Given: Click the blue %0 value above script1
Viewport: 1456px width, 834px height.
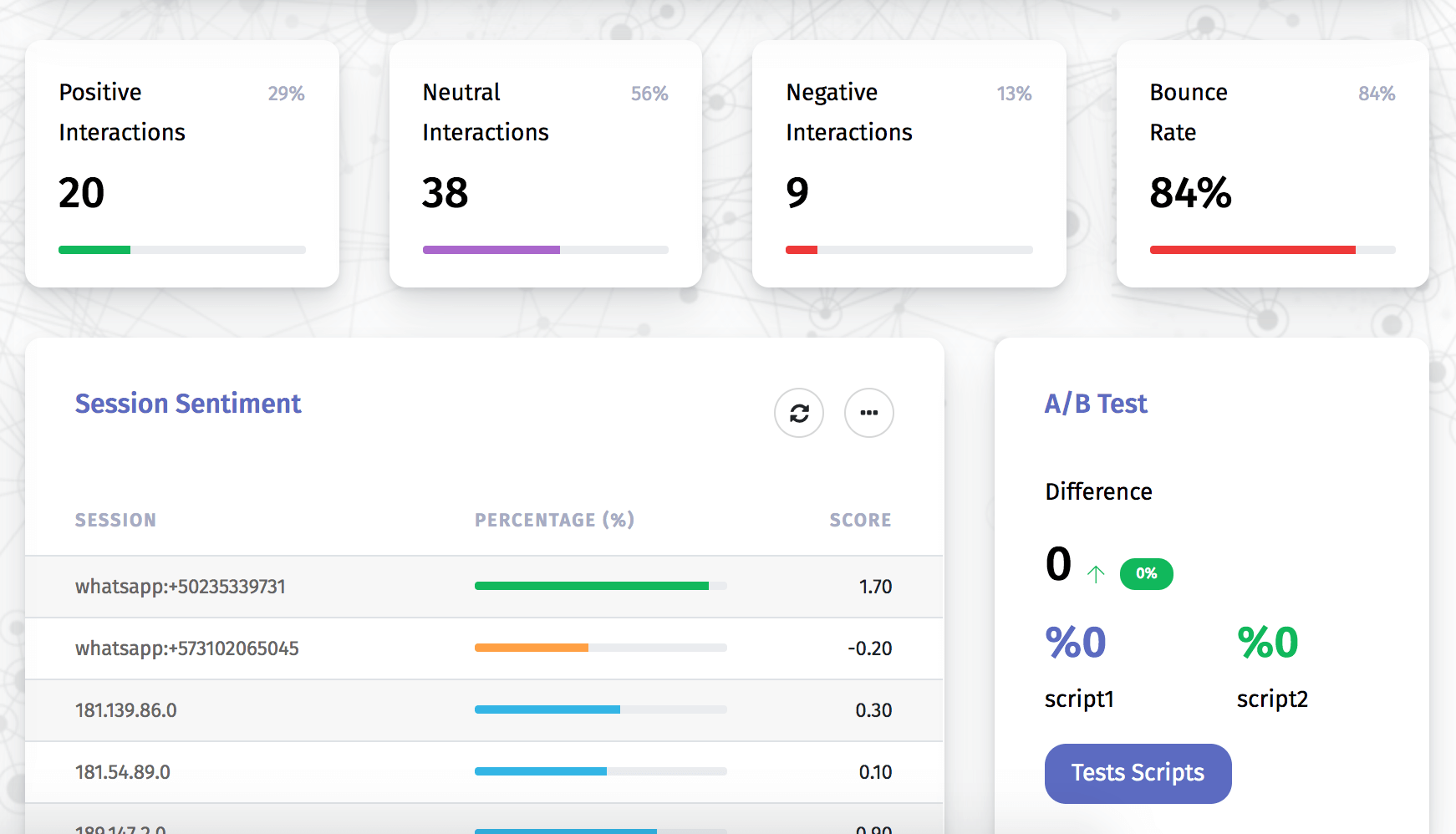Looking at the screenshot, I should 1076,643.
